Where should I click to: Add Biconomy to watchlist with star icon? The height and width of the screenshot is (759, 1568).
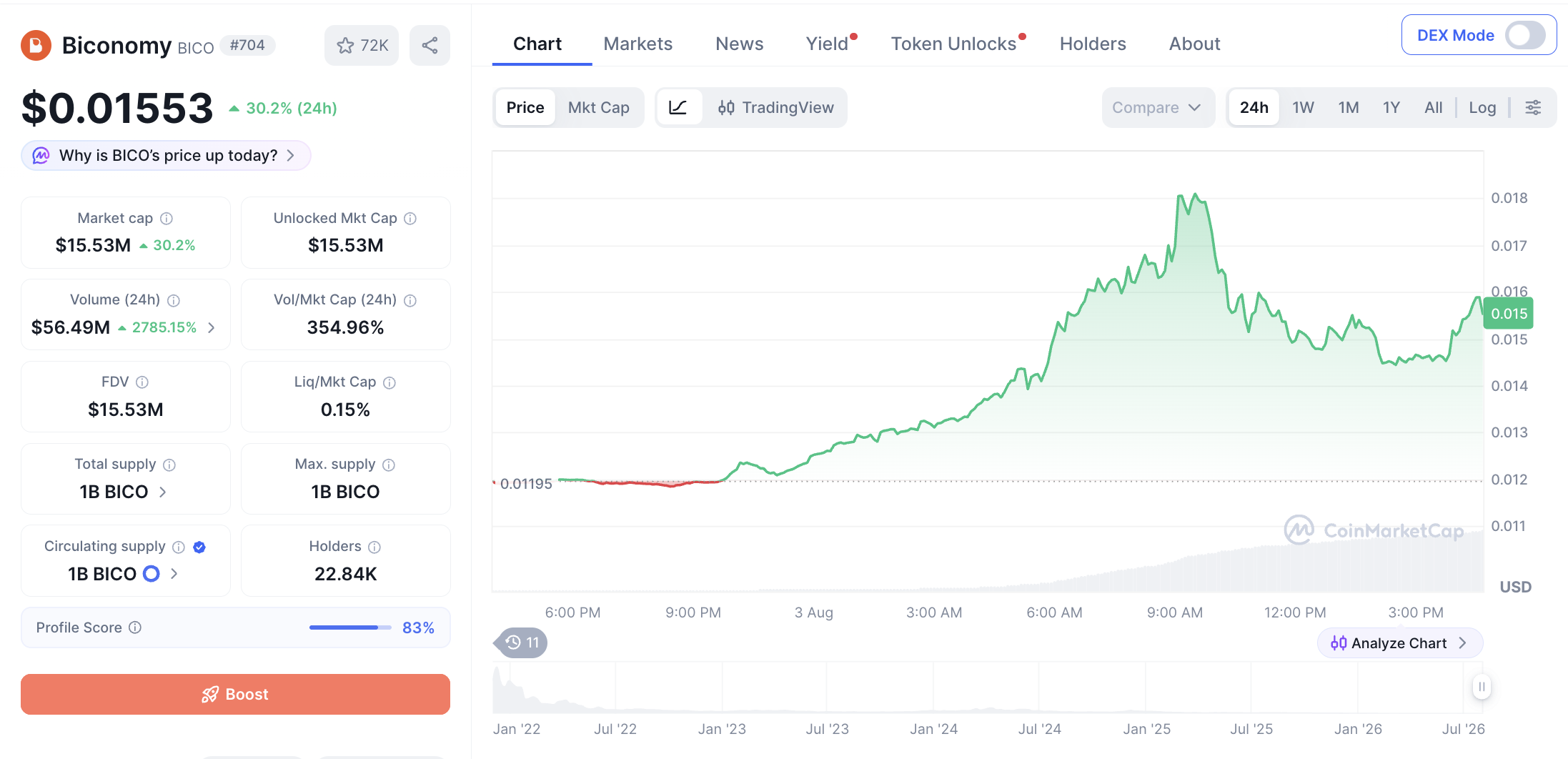[x=362, y=46]
